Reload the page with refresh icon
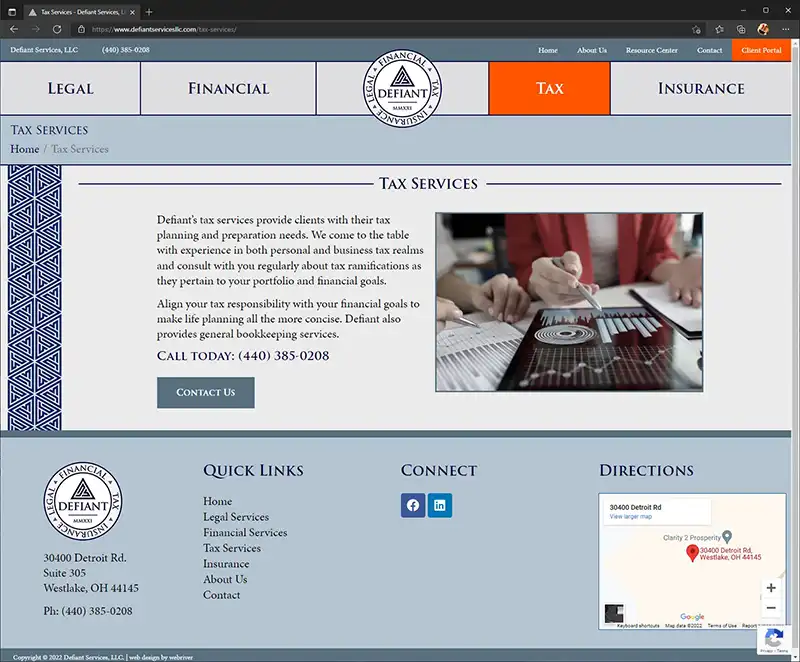This screenshot has height=662, width=800. point(57,29)
